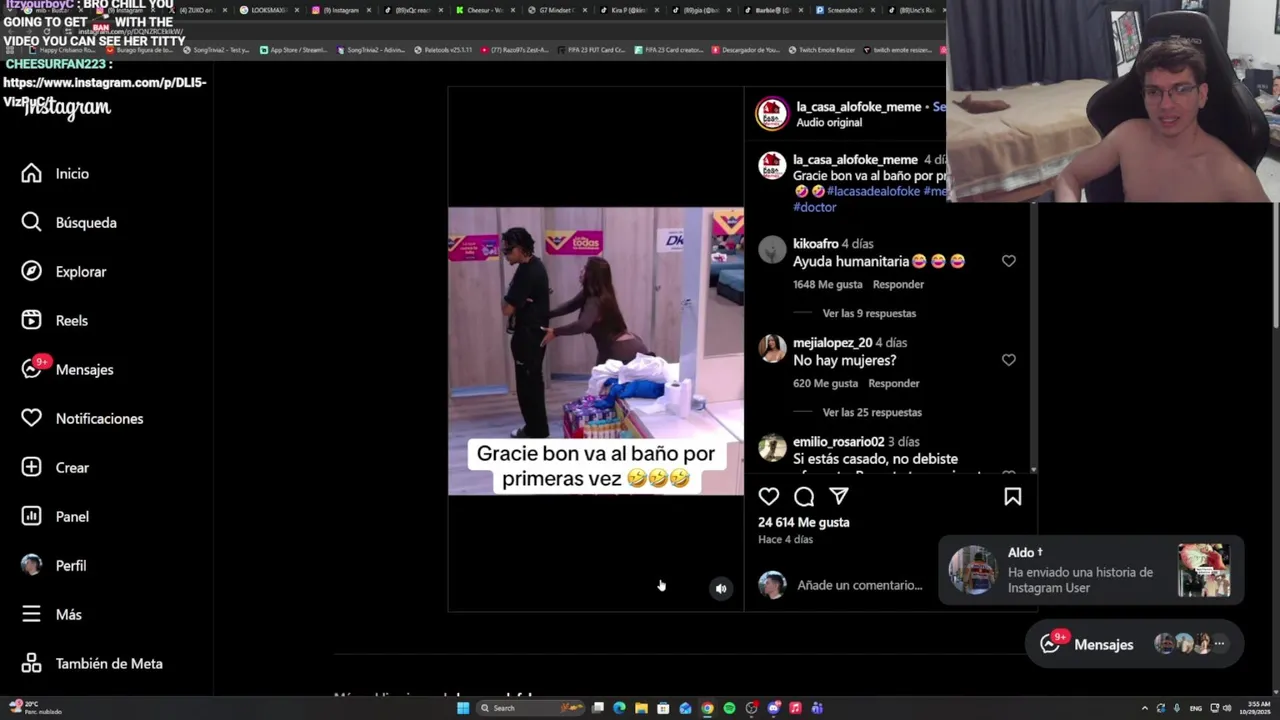Open kikoafro username link
Image resolution: width=1280 pixels, height=720 pixels.
(x=816, y=244)
